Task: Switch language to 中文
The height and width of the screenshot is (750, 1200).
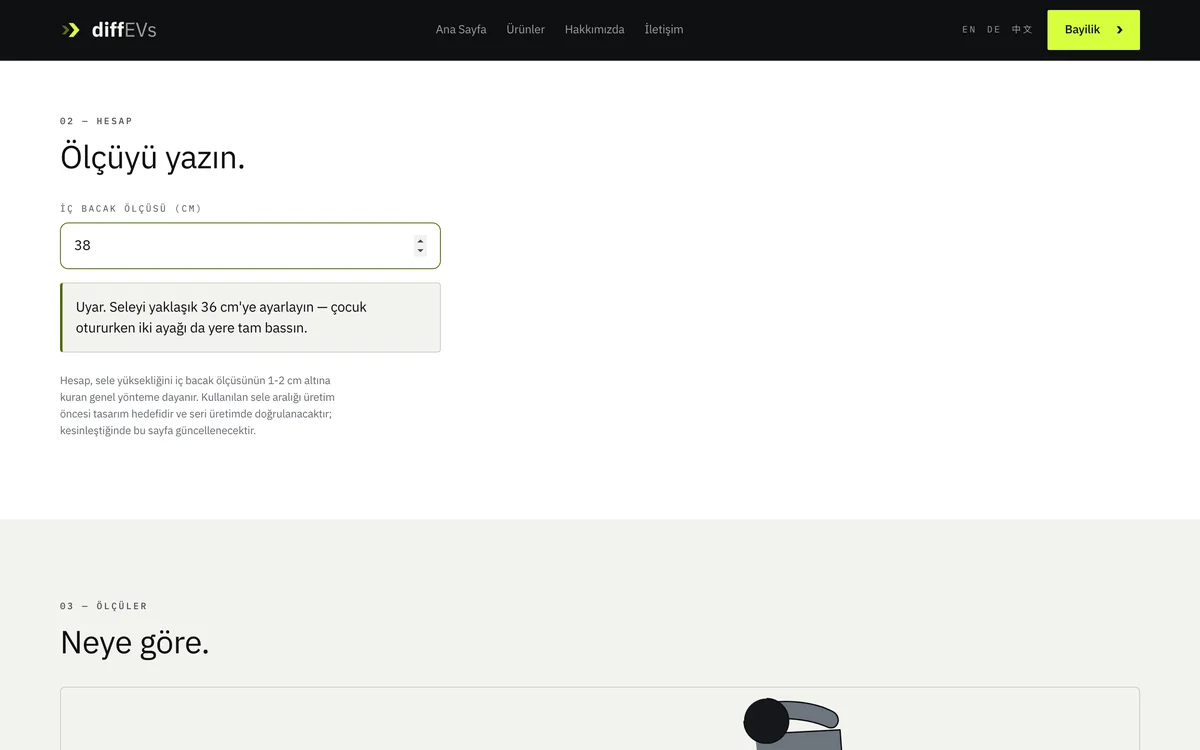Action: [x=1022, y=30]
